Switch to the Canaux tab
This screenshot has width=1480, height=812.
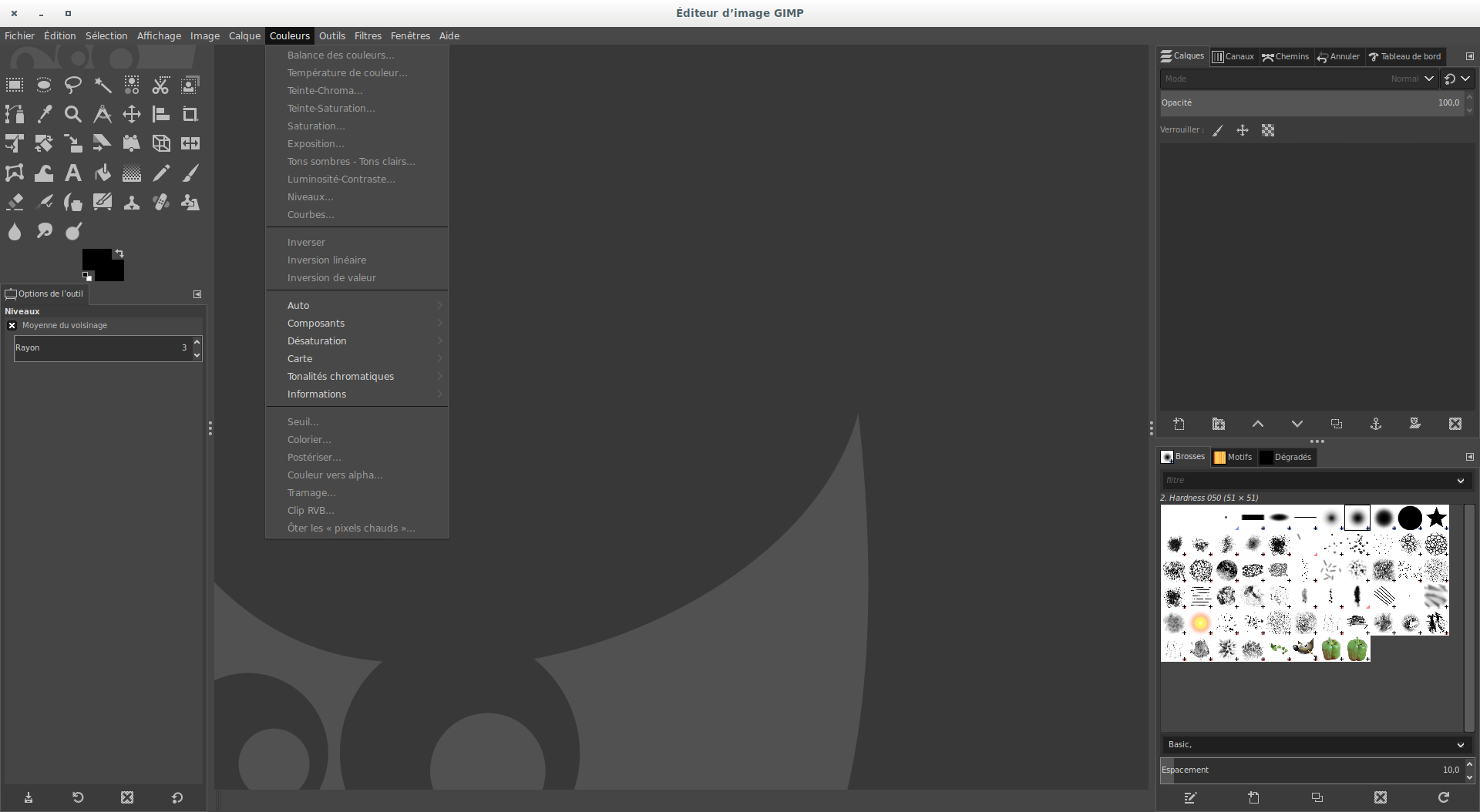(x=1233, y=56)
